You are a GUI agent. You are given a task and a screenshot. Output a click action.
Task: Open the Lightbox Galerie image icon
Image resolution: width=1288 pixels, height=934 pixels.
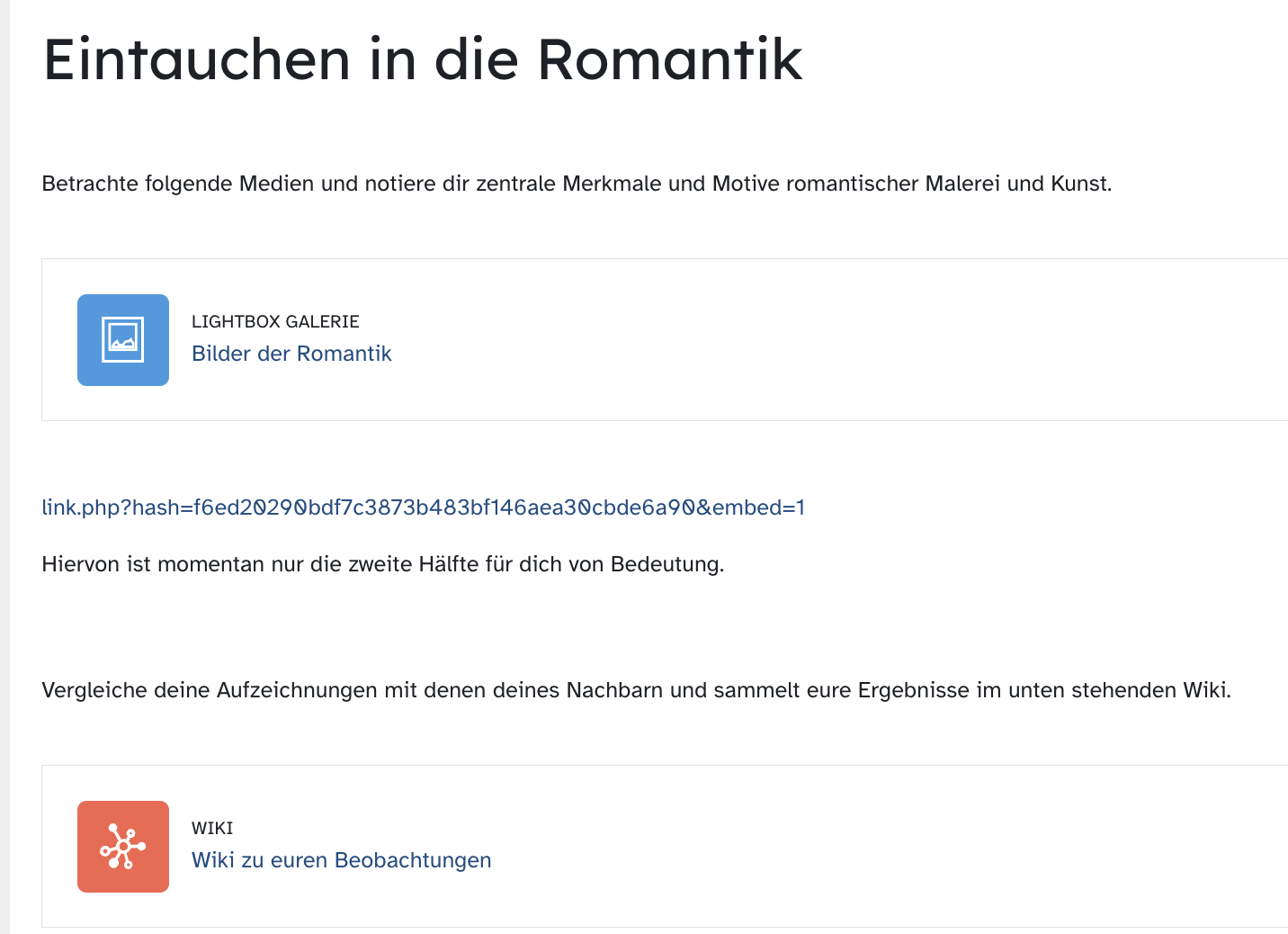(123, 340)
